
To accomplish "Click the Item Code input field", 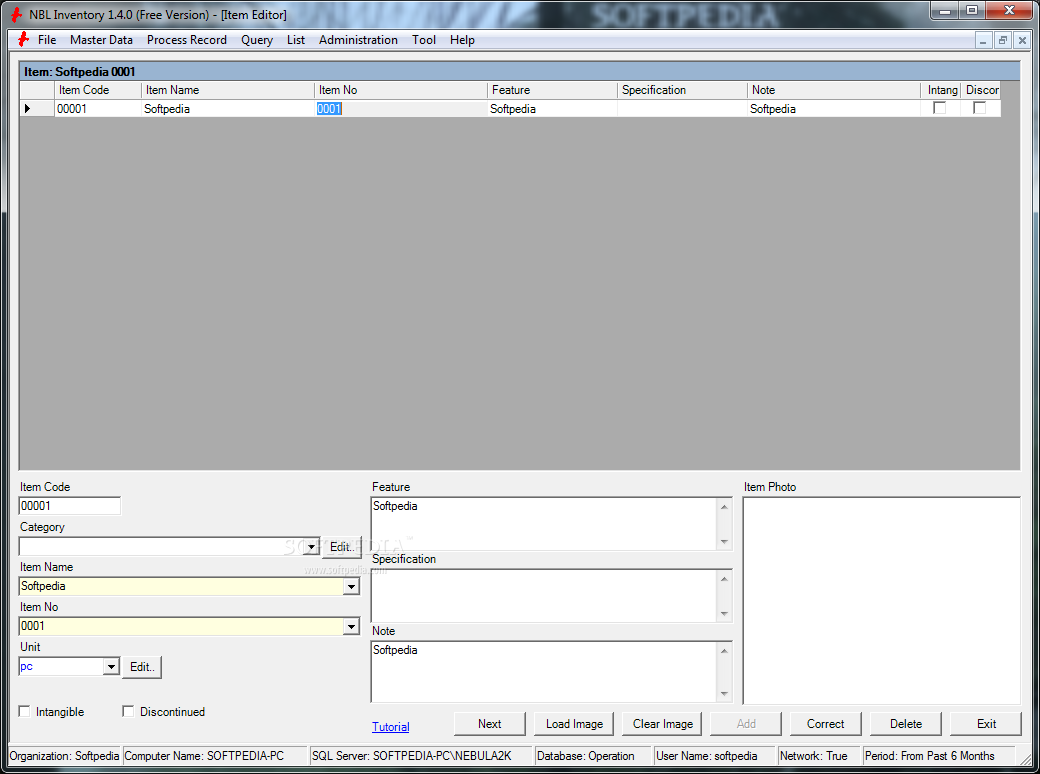I will click(70, 506).
